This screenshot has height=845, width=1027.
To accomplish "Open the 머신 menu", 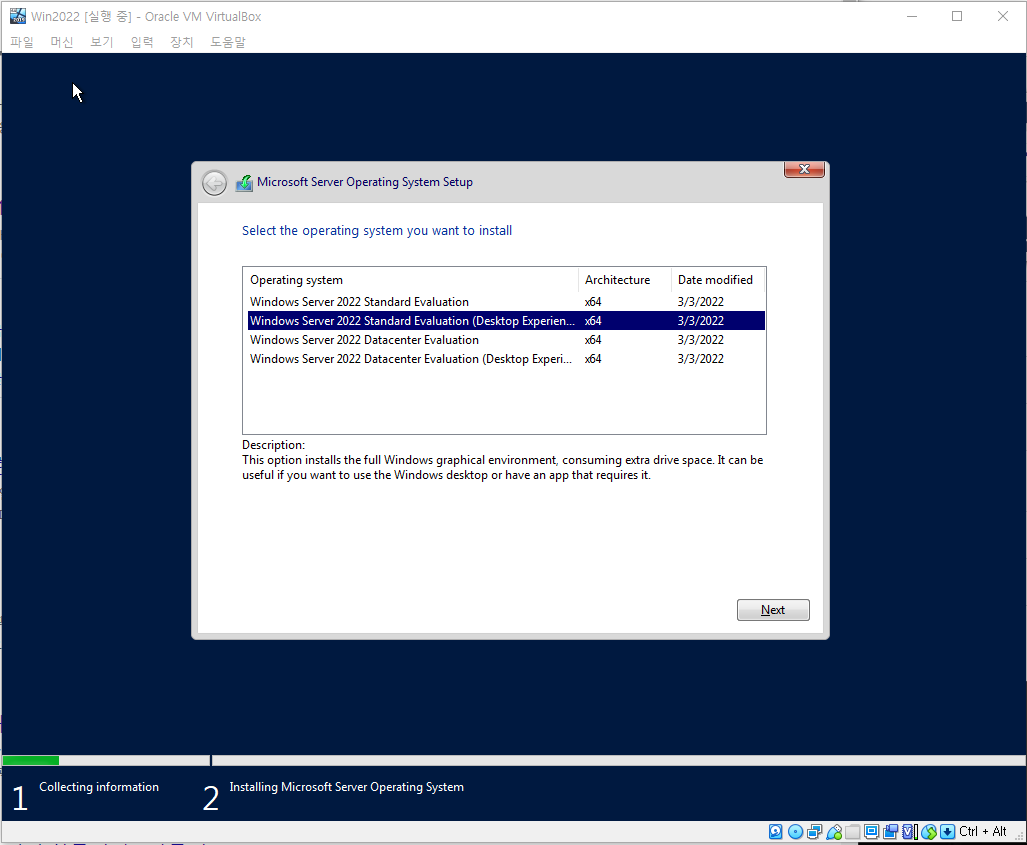I will click(x=62, y=42).
